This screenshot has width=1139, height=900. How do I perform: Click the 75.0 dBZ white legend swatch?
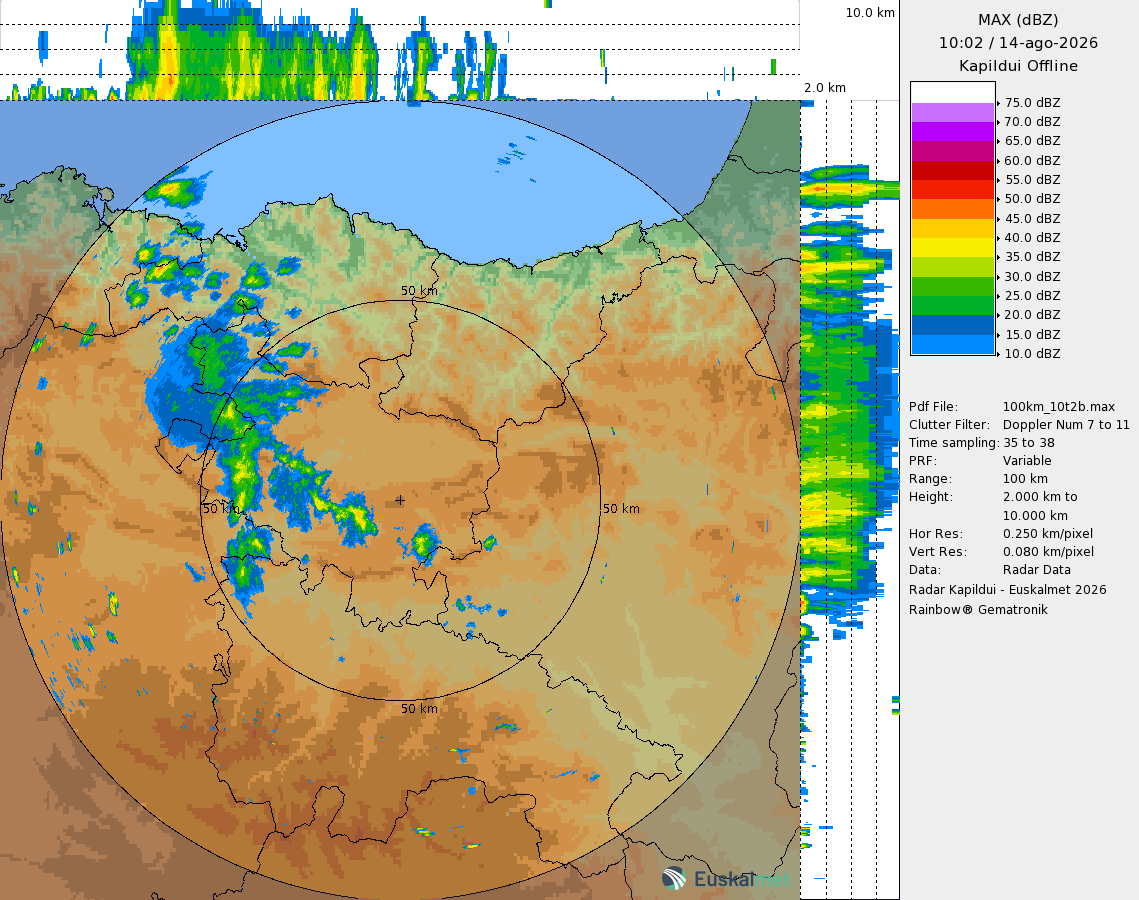pos(952,93)
